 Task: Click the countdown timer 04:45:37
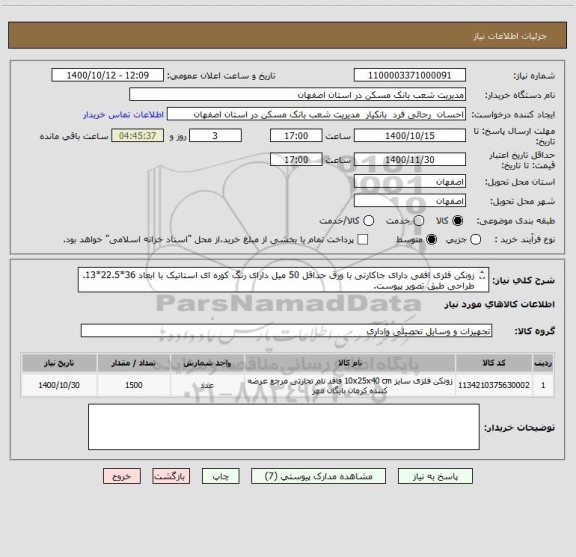138,136
